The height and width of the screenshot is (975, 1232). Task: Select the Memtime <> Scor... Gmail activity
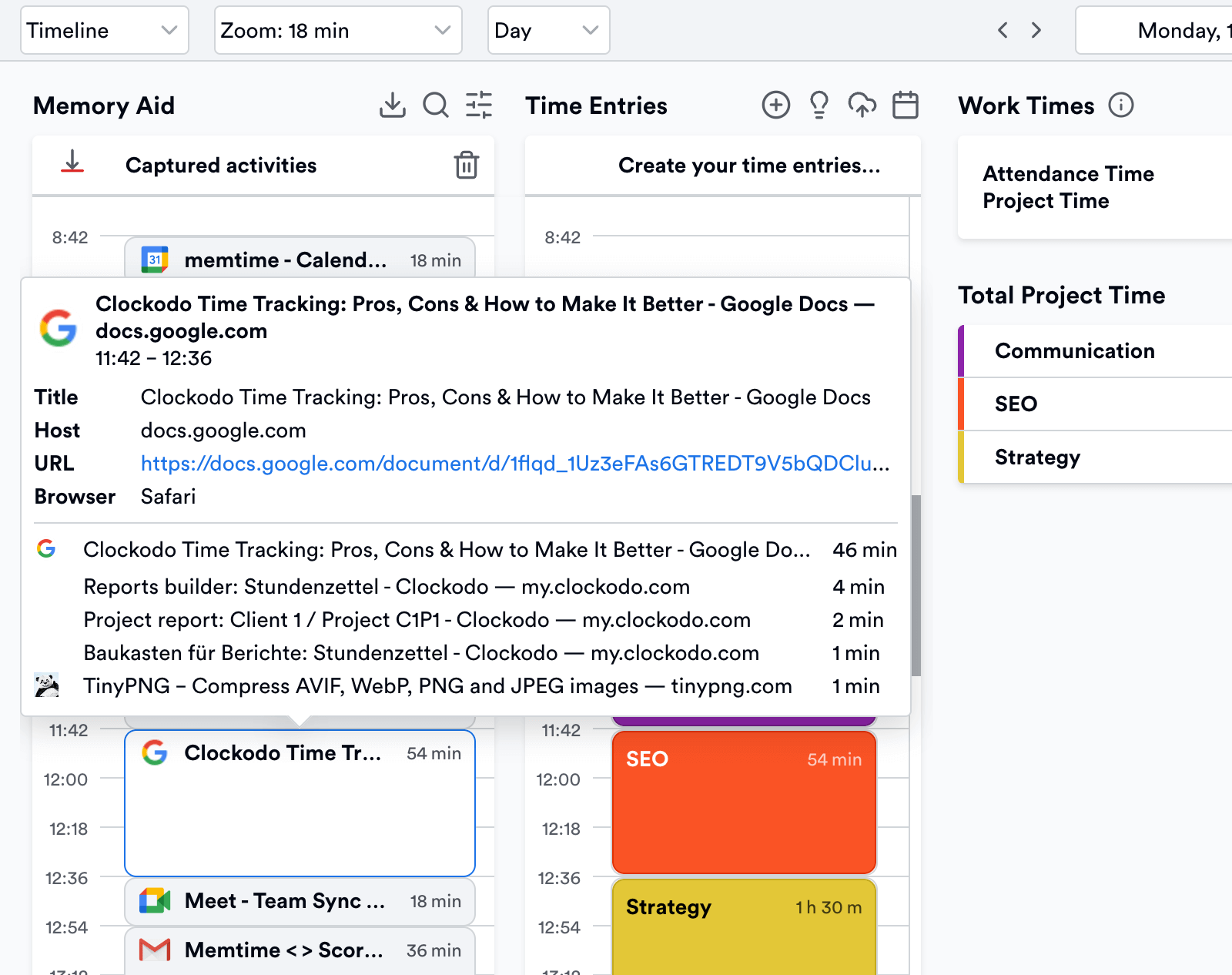[300, 950]
